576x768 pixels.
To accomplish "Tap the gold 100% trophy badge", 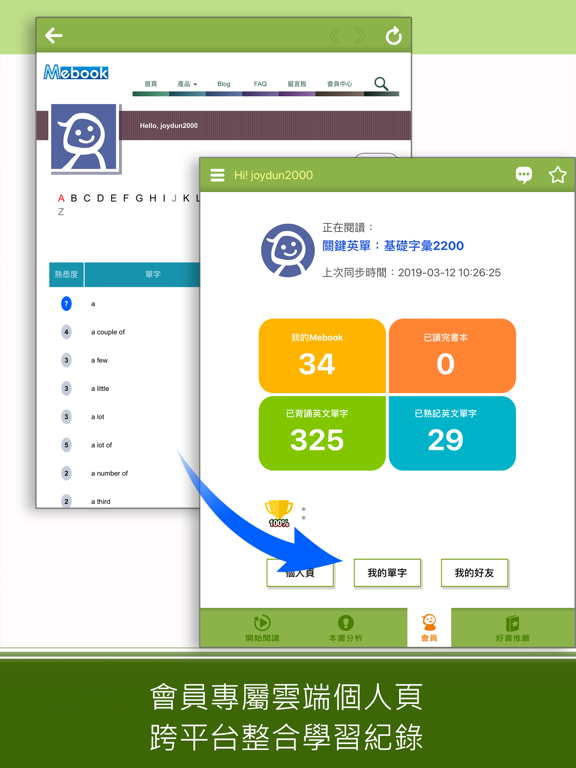I will point(279,513).
